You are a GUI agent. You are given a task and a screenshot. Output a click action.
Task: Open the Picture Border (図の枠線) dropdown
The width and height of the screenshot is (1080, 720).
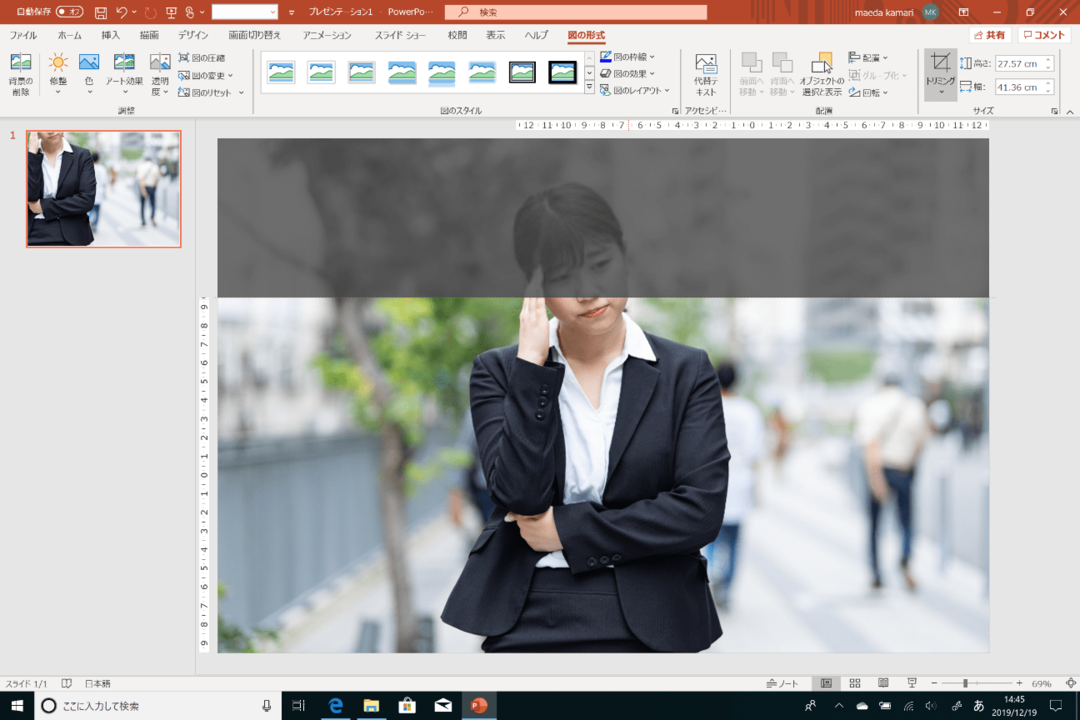coord(627,56)
